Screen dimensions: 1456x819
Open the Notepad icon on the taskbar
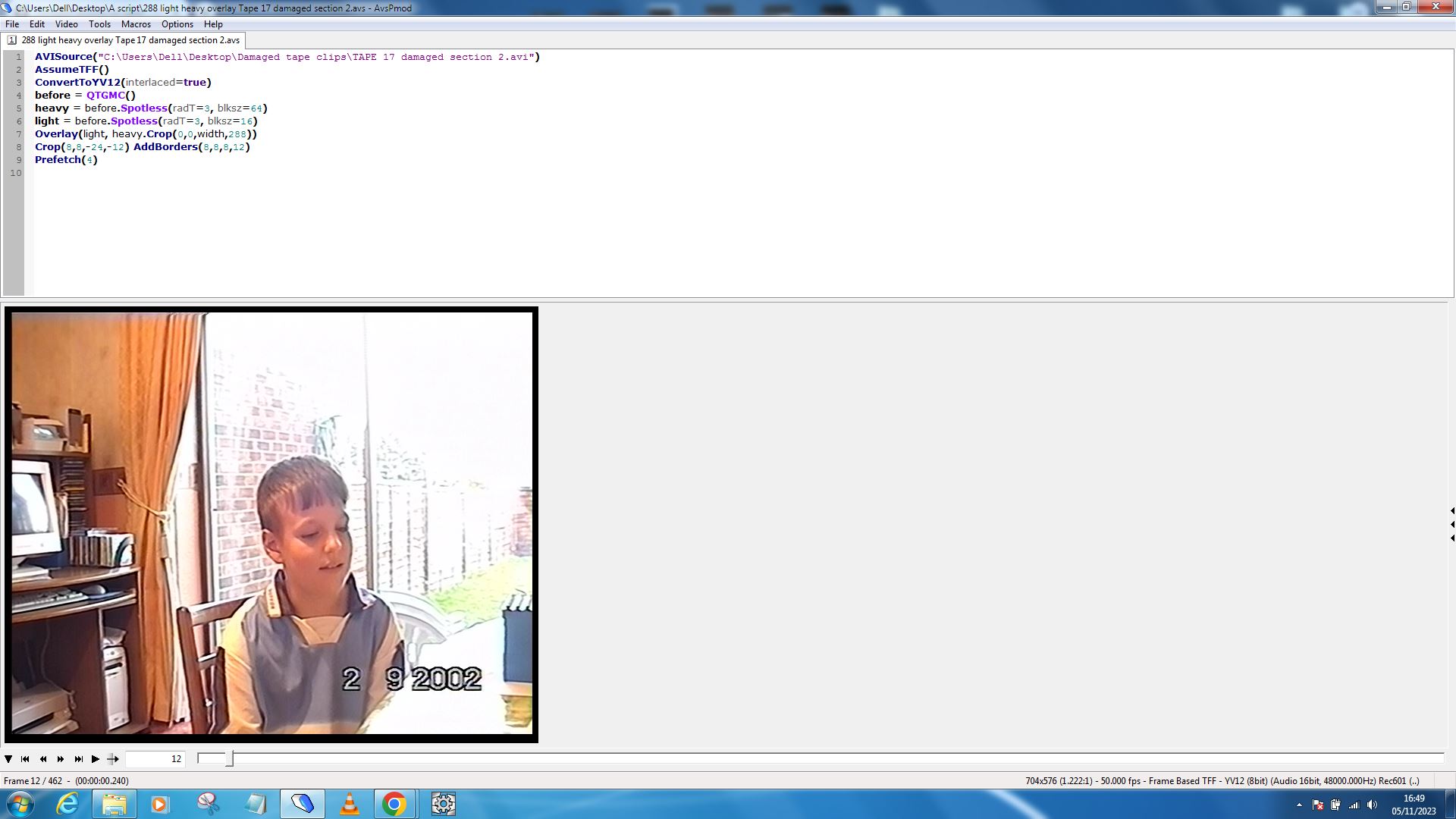[x=254, y=804]
